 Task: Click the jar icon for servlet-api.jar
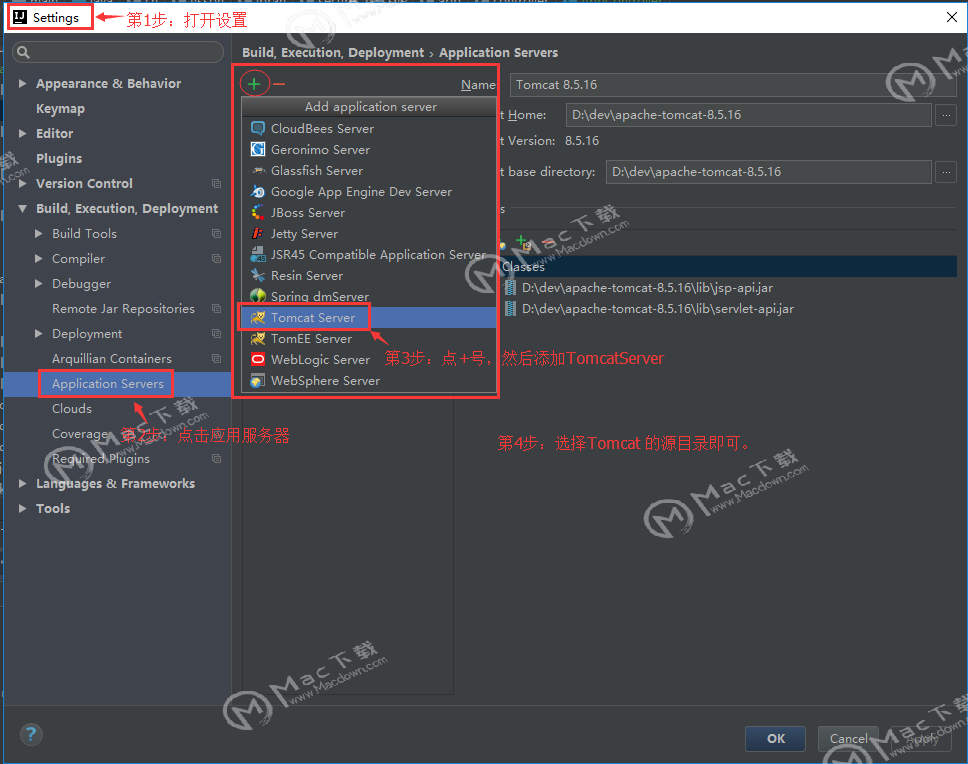coord(511,309)
